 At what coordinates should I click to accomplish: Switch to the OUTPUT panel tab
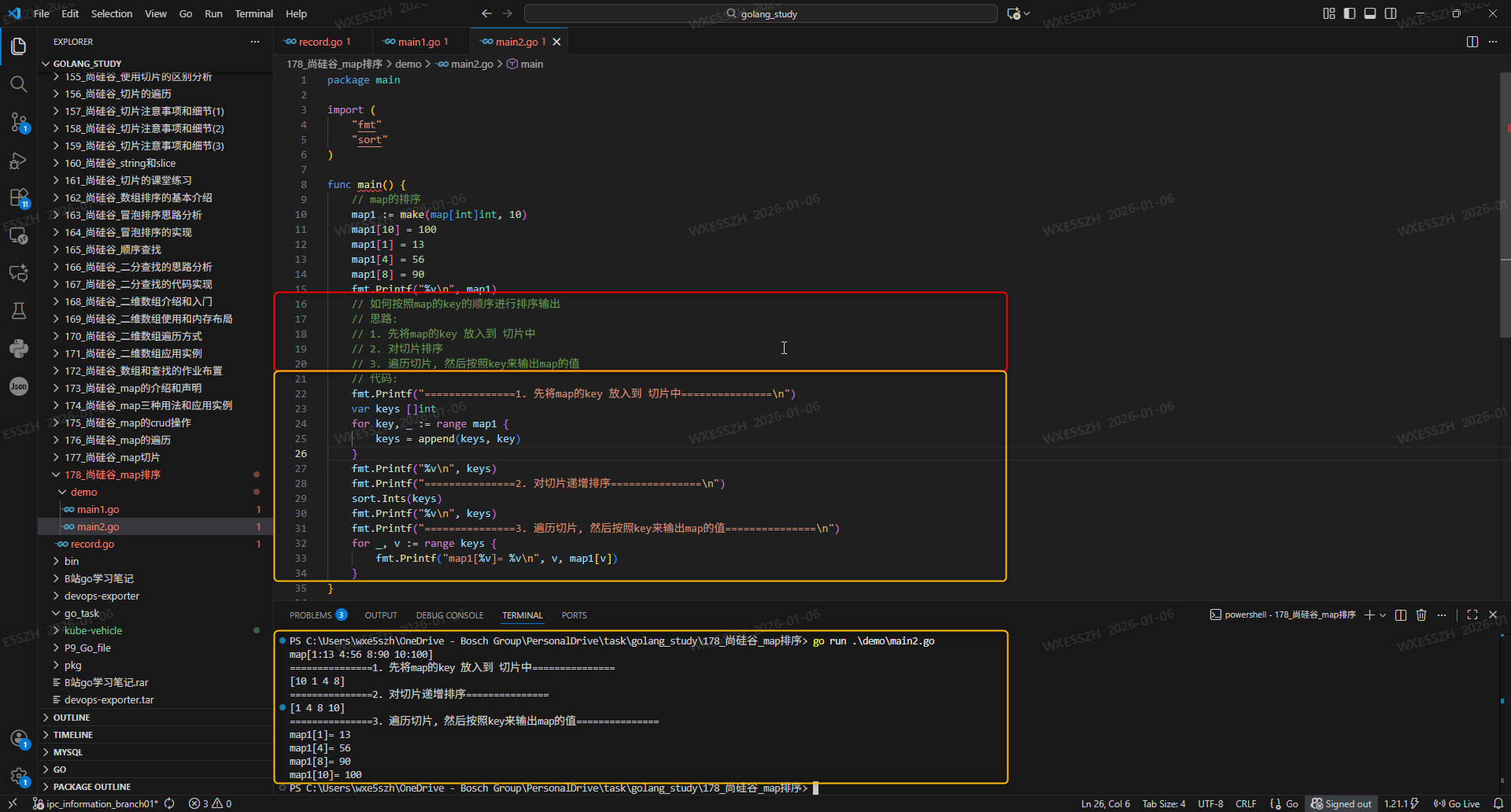(x=381, y=615)
